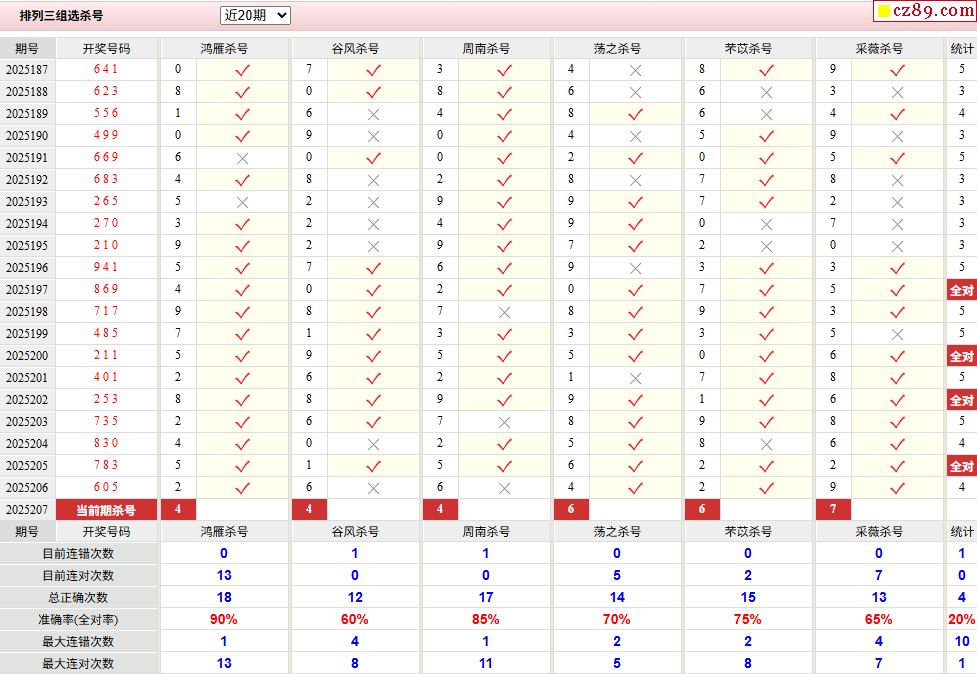Click the 总正确次数 row label

(78, 597)
